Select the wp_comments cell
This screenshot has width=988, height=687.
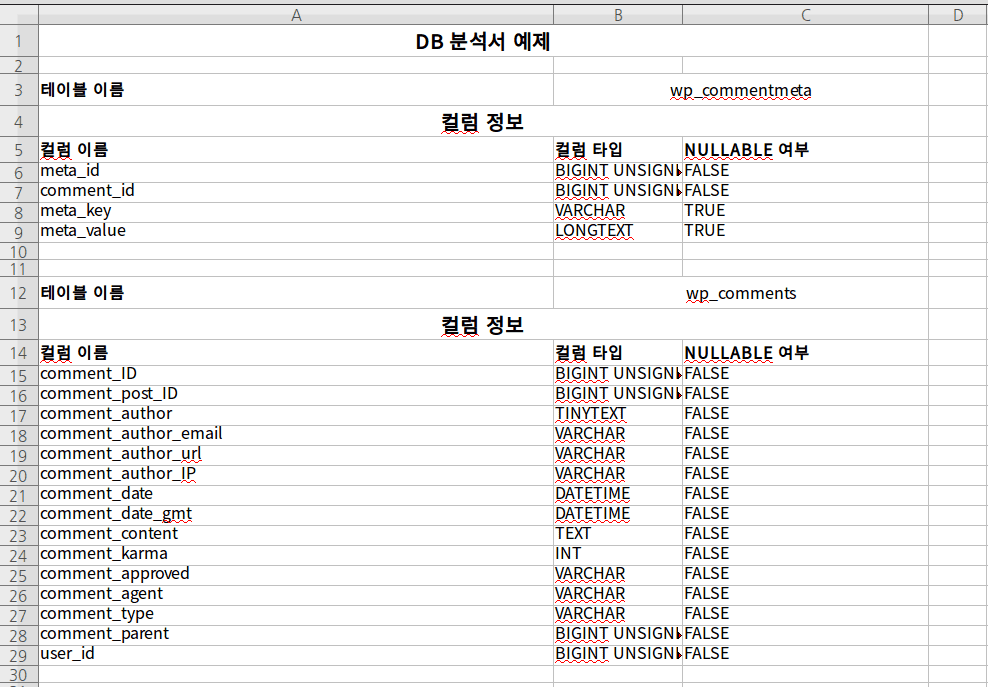(740, 293)
